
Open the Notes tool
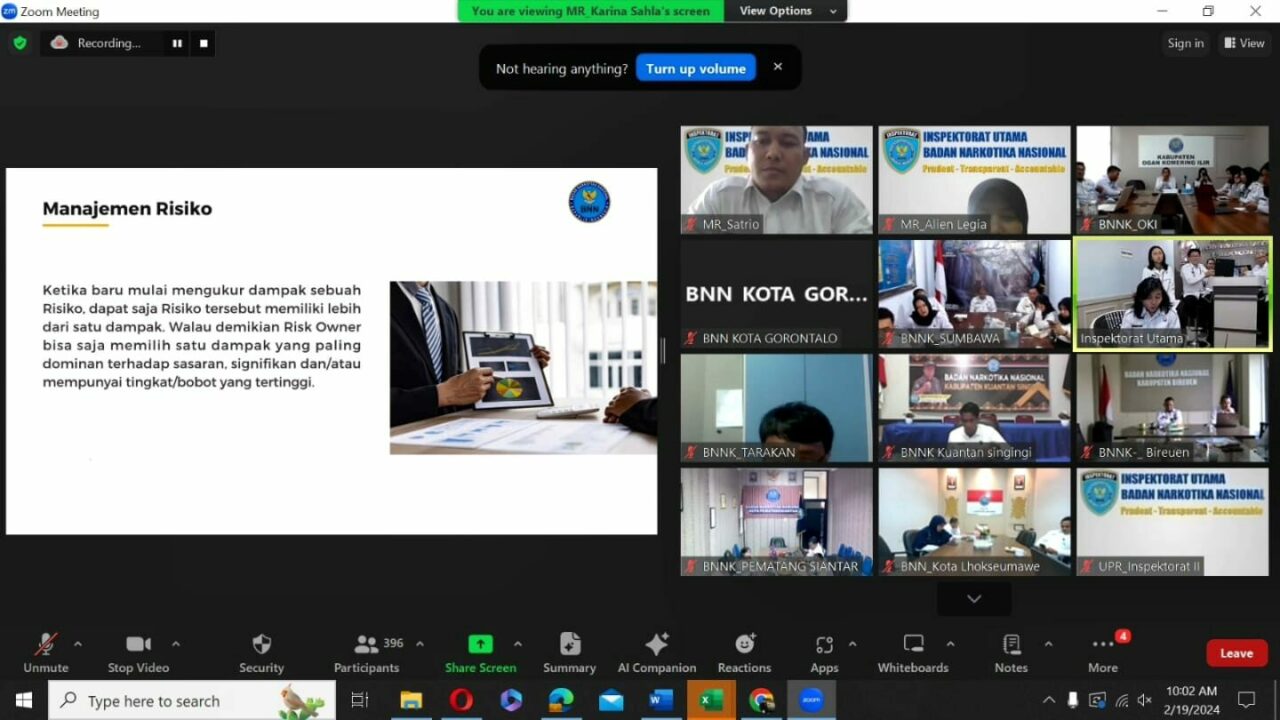[1011, 652]
